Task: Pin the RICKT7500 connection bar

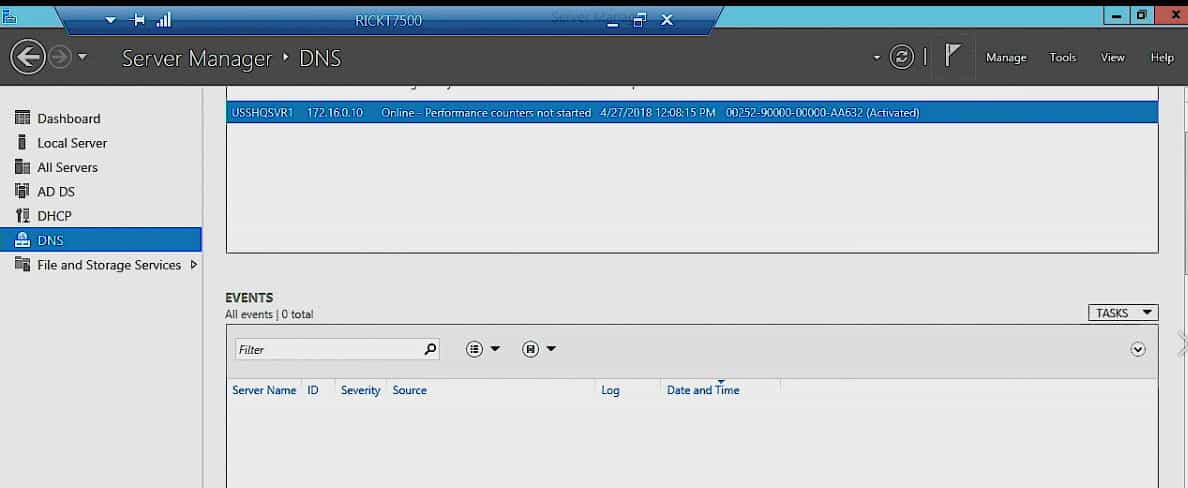Action: tap(138, 20)
